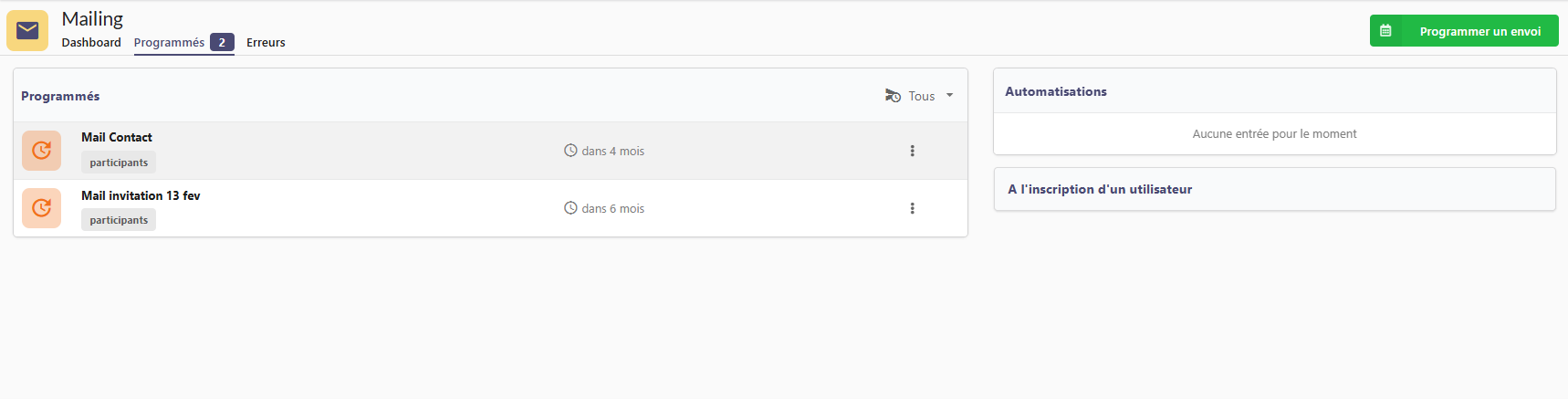
Task: Open the Erreurs tab
Action: click(266, 43)
